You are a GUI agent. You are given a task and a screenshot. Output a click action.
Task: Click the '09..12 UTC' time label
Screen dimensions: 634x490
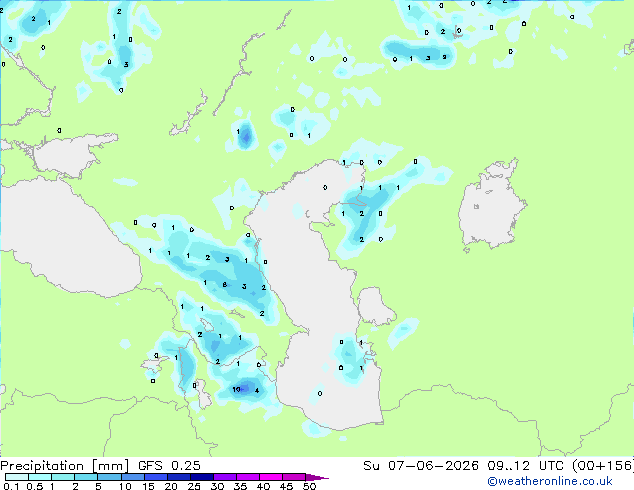coord(525,466)
